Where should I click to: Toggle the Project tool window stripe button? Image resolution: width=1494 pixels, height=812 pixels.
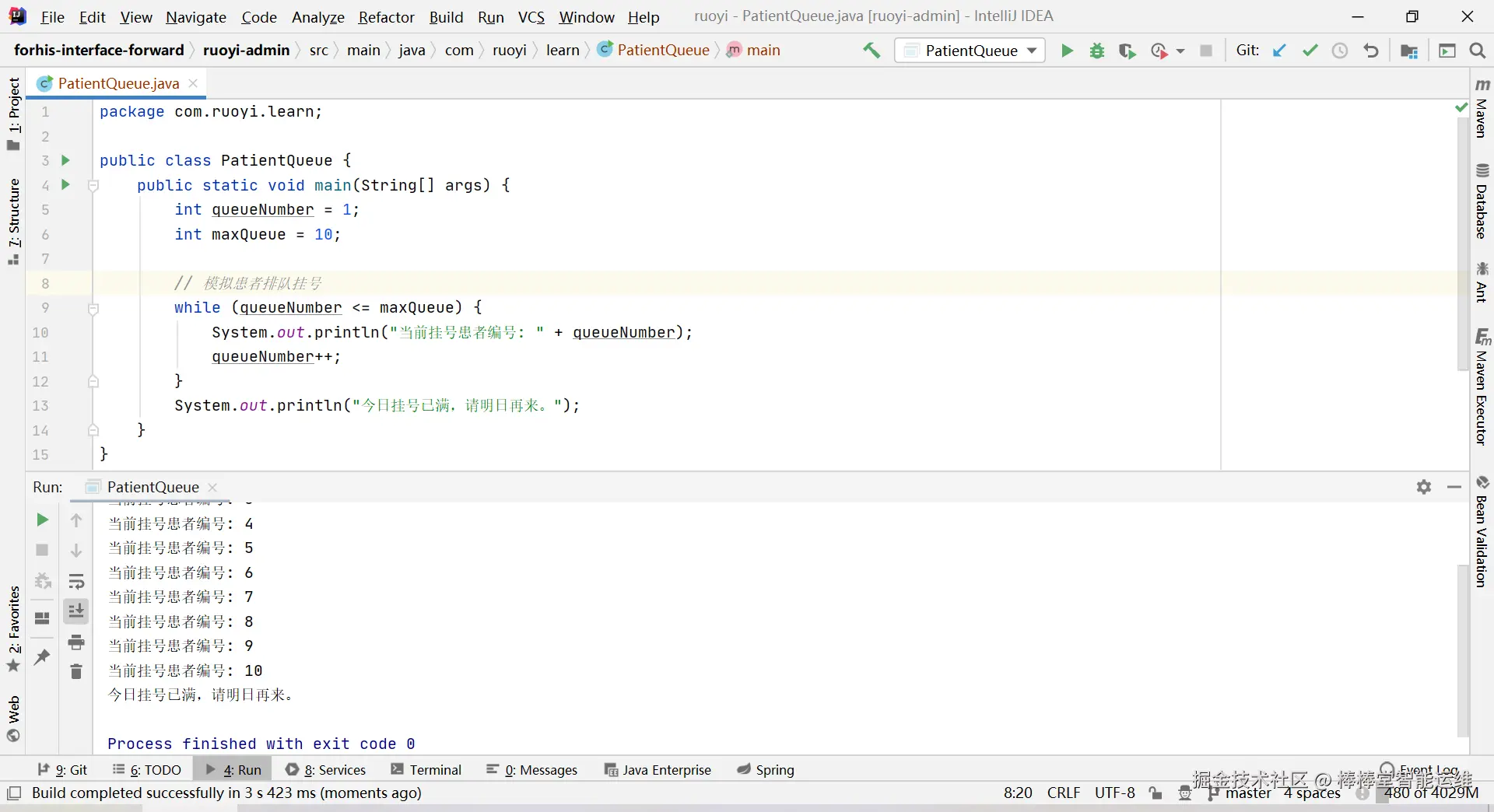[x=13, y=114]
